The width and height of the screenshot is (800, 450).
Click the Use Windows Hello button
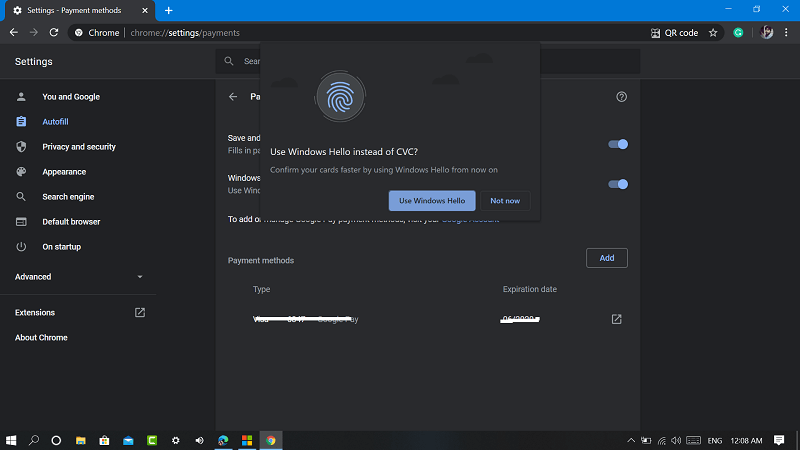pos(432,201)
